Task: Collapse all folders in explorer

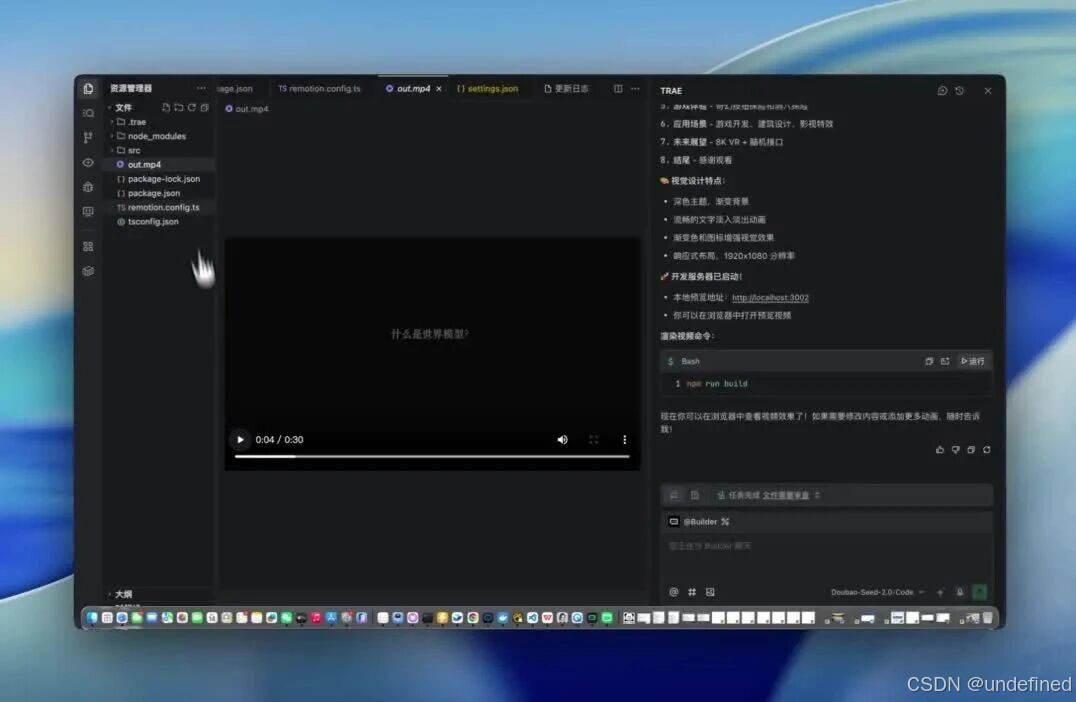Action: [204, 108]
